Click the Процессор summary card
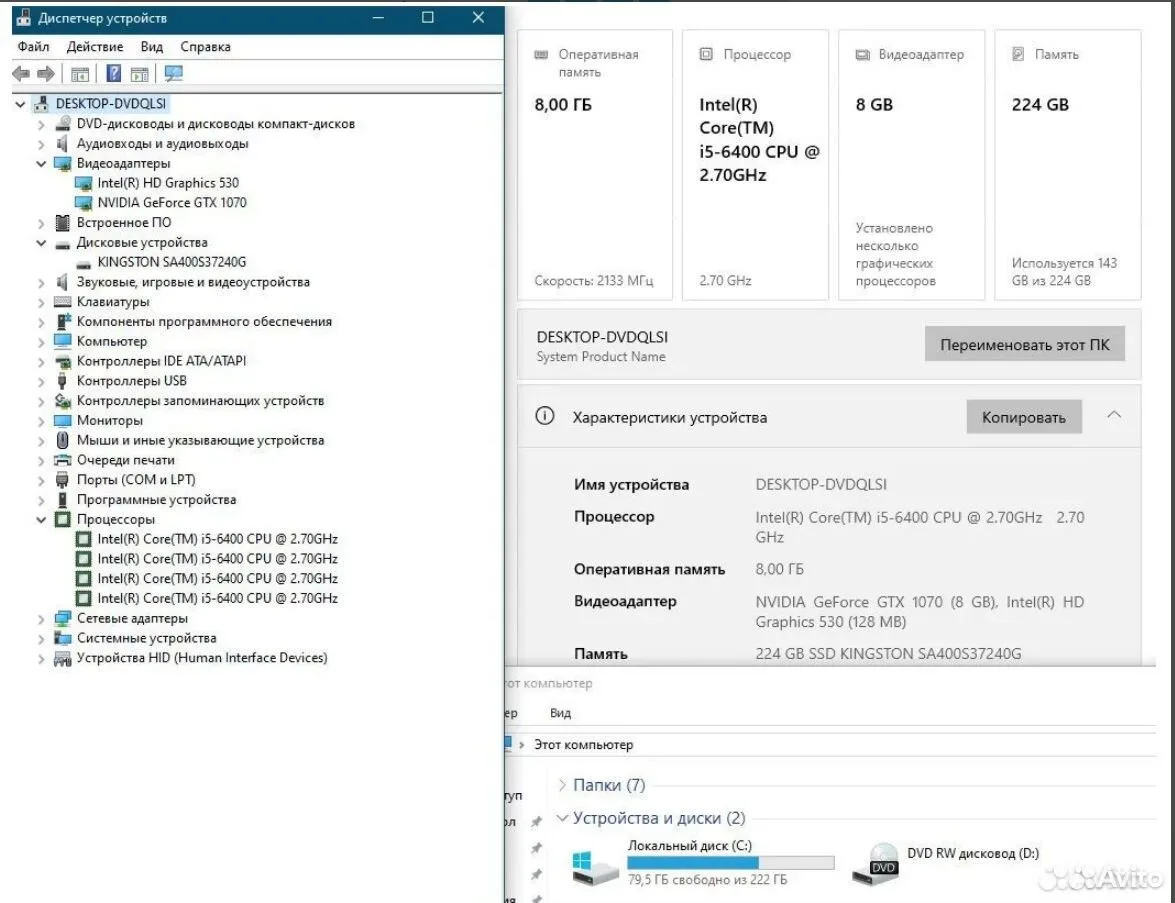 click(755, 165)
